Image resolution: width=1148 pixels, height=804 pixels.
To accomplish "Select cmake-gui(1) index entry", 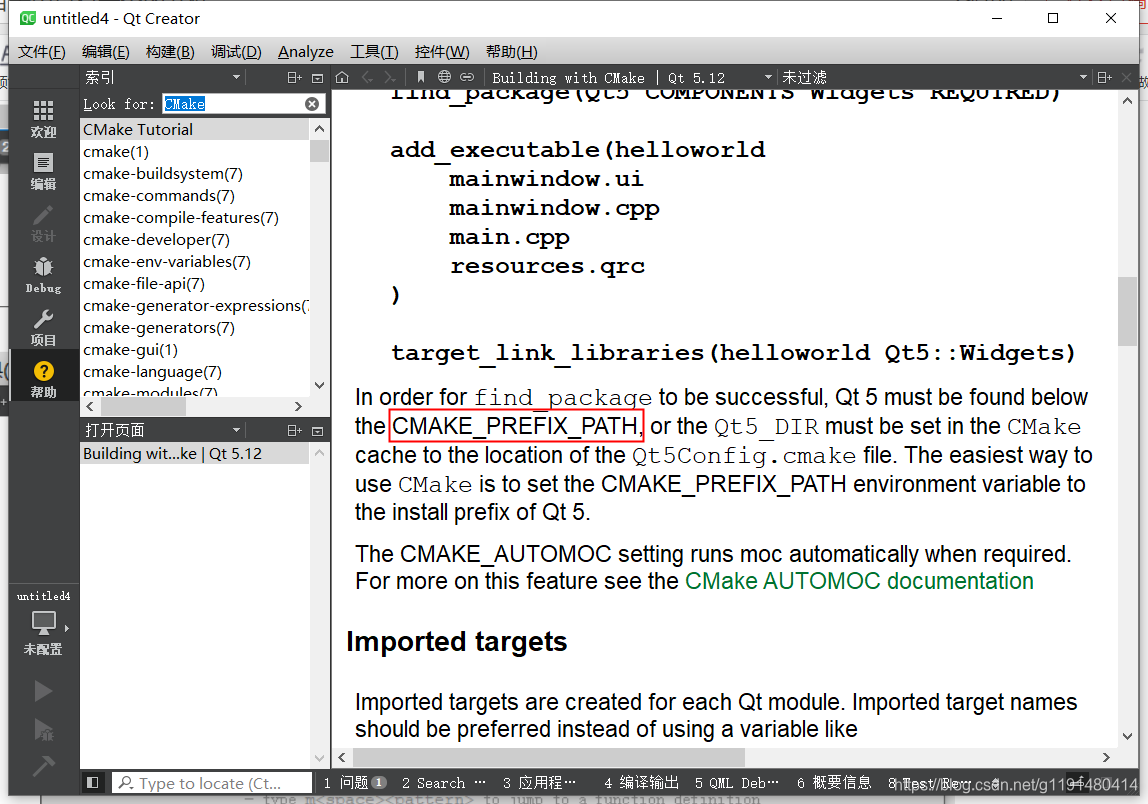I will pos(195,349).
